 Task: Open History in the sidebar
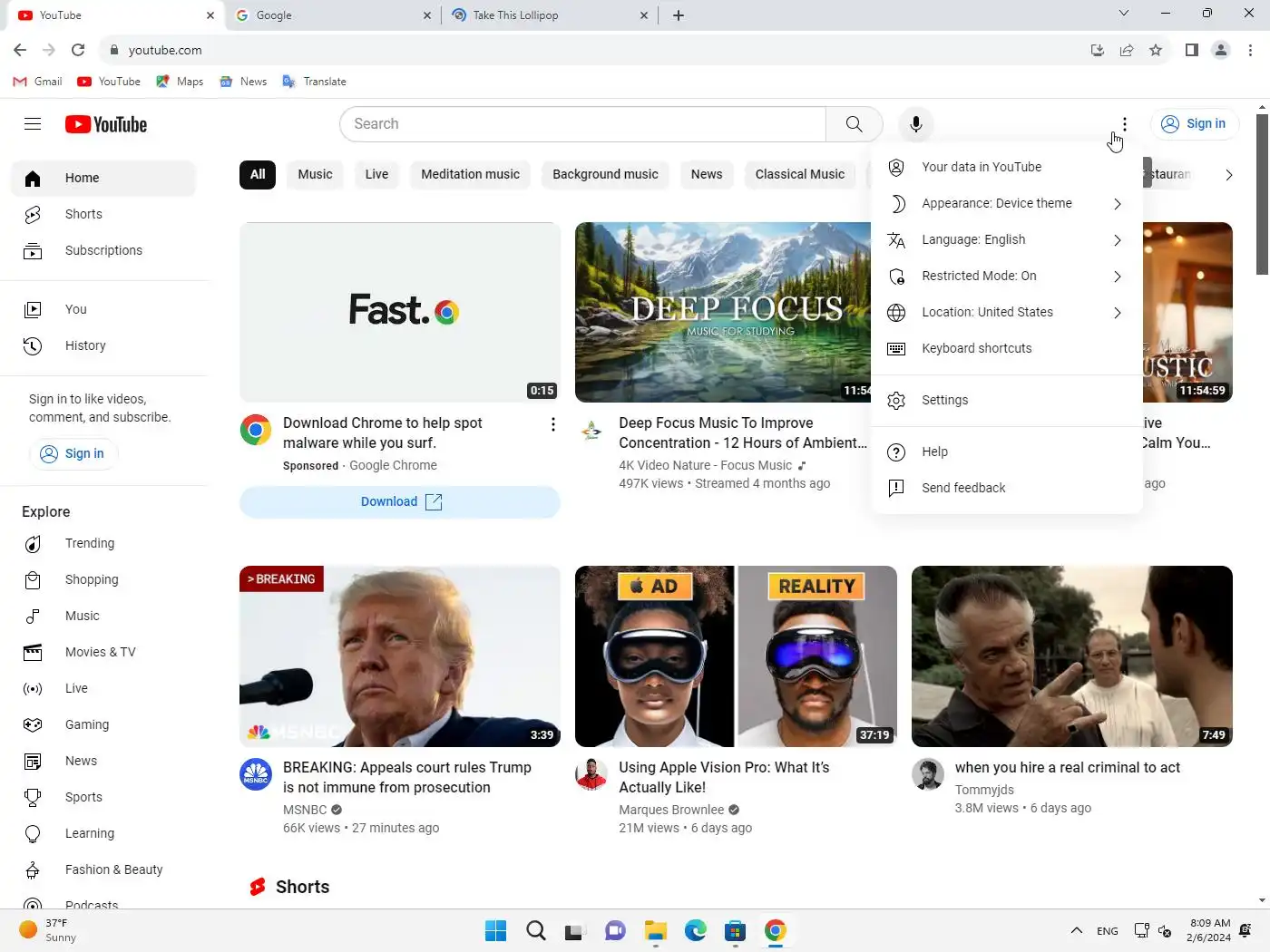pyautogui.click(x=103, y=345)
